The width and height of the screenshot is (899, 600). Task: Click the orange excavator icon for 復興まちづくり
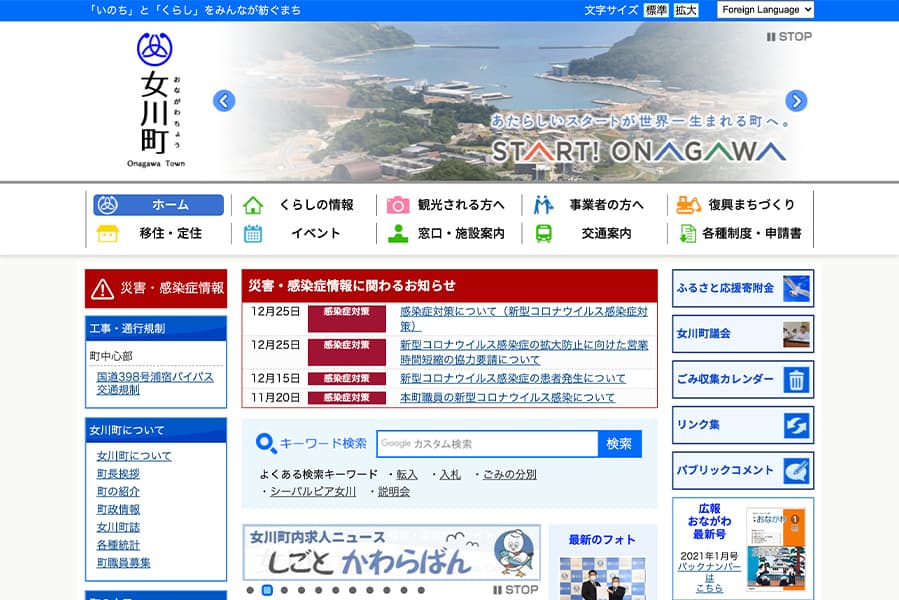point(689,205)
